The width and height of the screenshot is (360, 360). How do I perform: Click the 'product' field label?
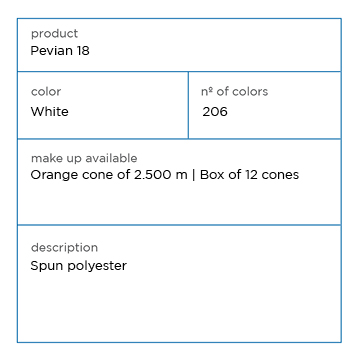coord(54,34)
